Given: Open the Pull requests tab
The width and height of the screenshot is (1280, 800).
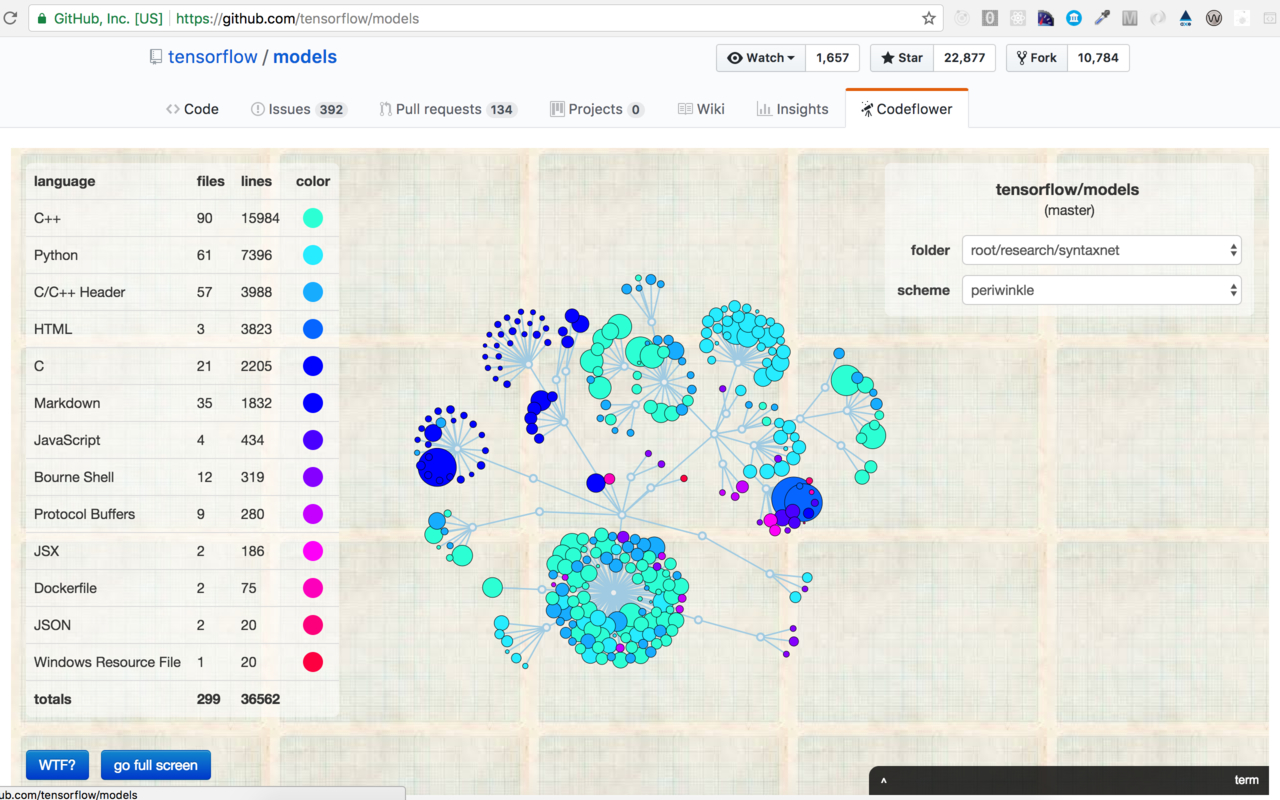Looking at the screenshot, I should pyautogui.click(x=447, y=109).
